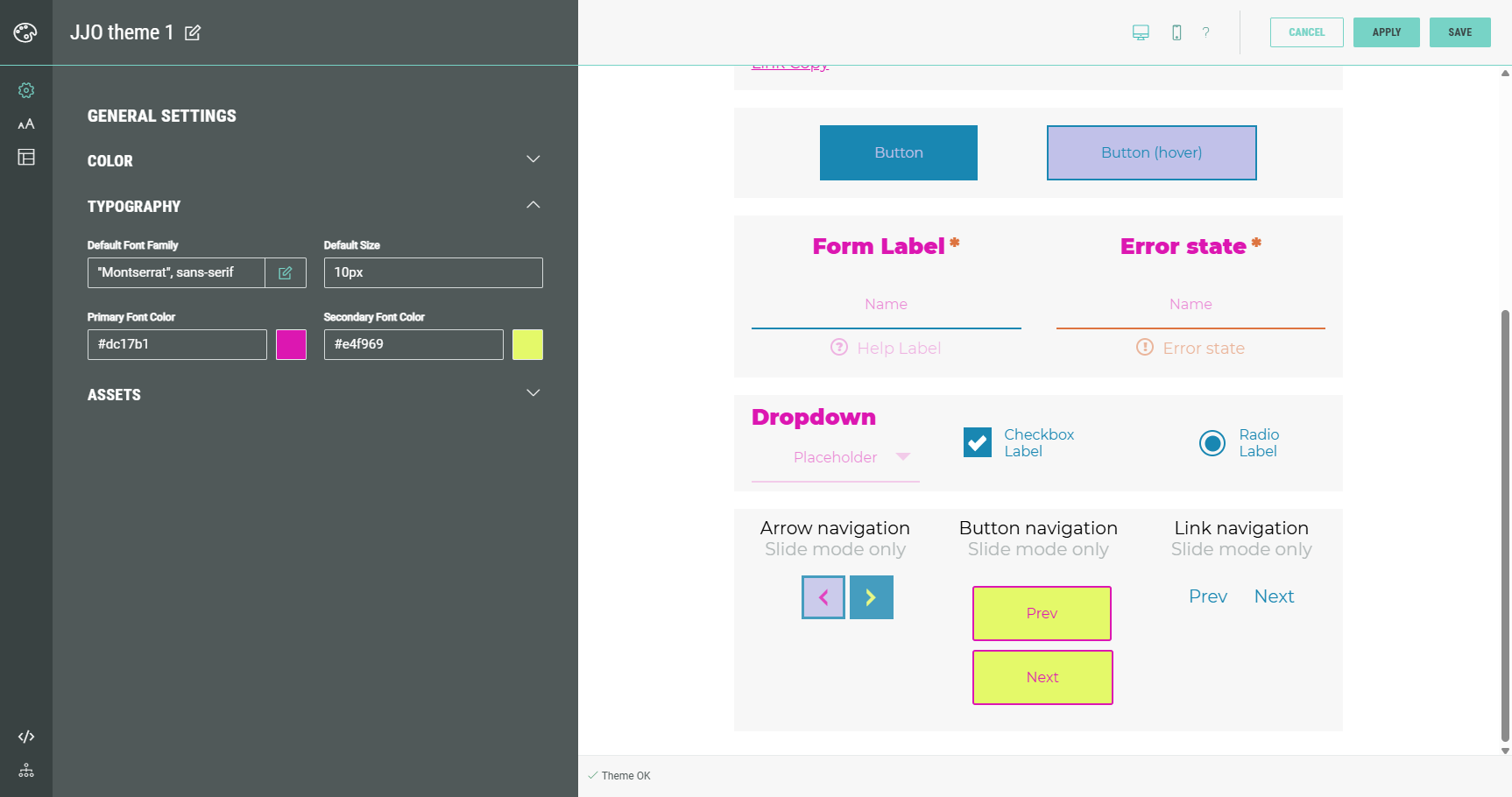Image resolution: width=1512 pixels, height=797 pixels.
Task: Click the theme palette logo icon
Action: tap(25, 32)
